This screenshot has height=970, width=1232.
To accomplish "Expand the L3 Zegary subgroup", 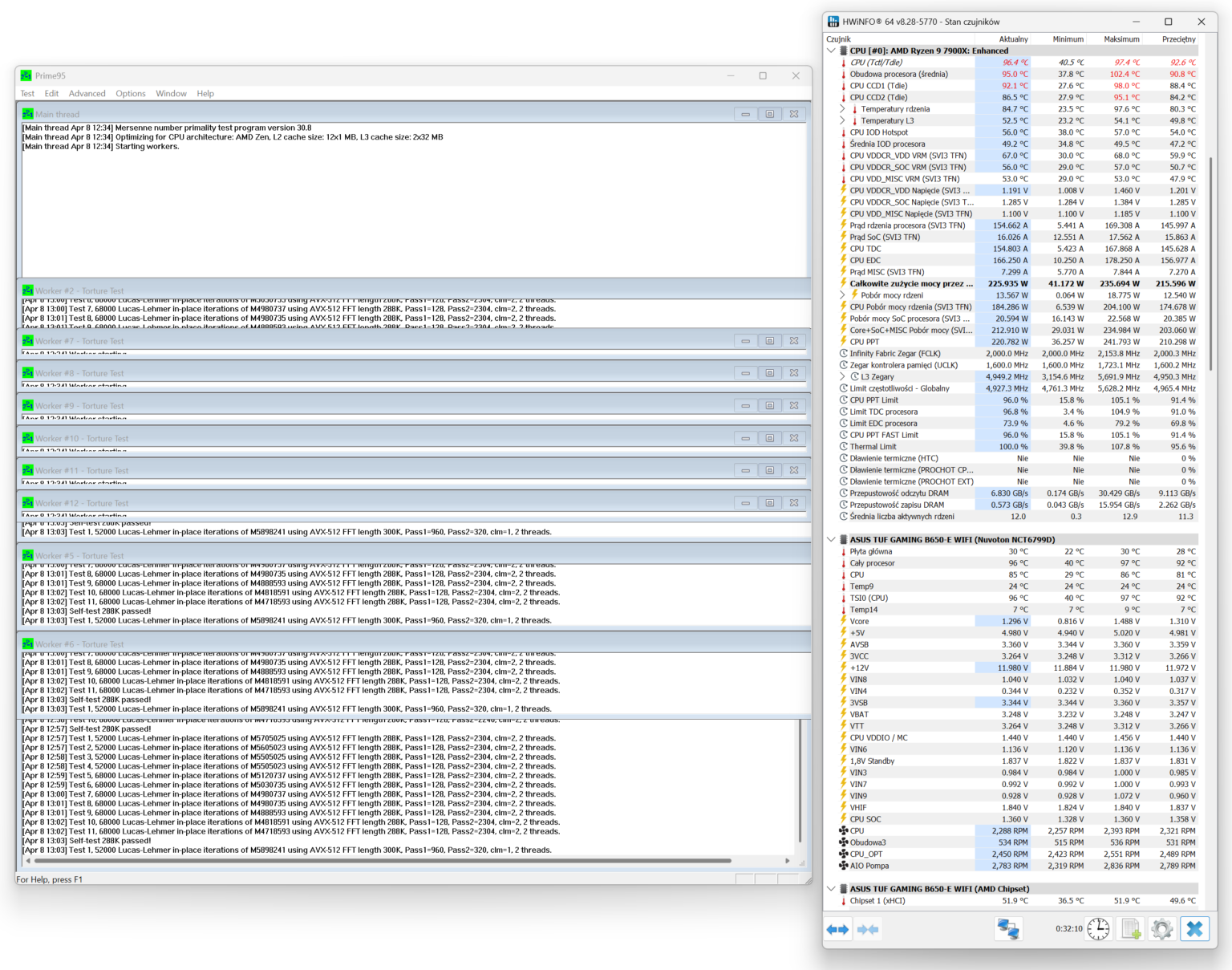I will coord(842,377).
